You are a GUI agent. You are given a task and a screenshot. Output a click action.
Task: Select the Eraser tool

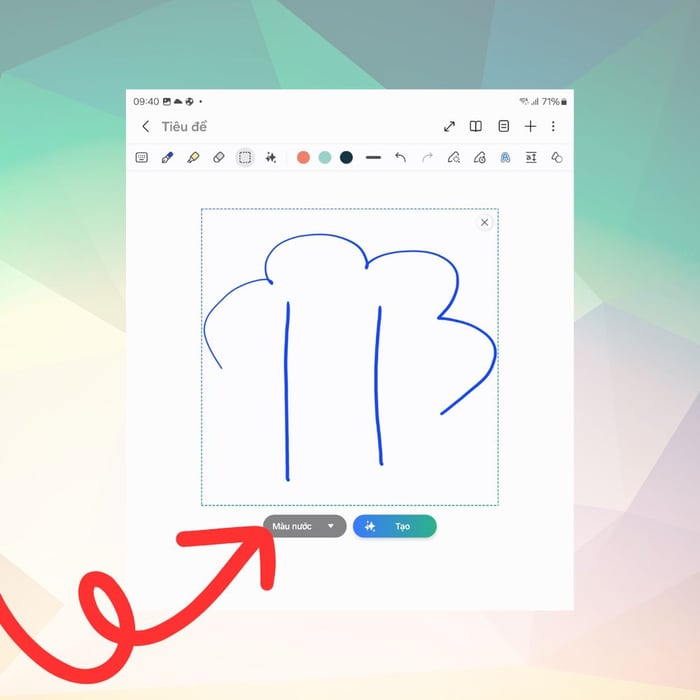point(219,157)
